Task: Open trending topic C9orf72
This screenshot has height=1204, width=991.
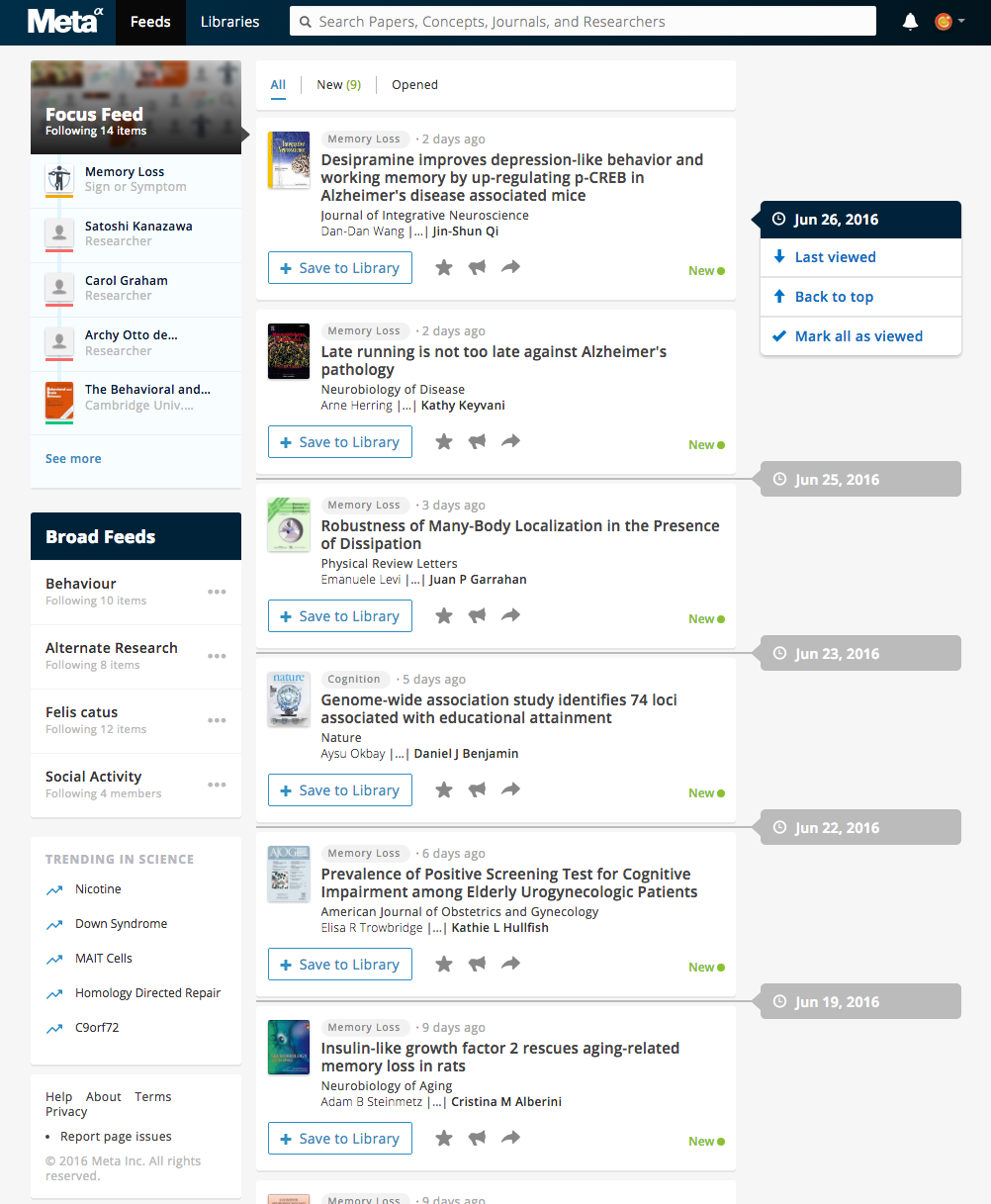Action: 97,1028
